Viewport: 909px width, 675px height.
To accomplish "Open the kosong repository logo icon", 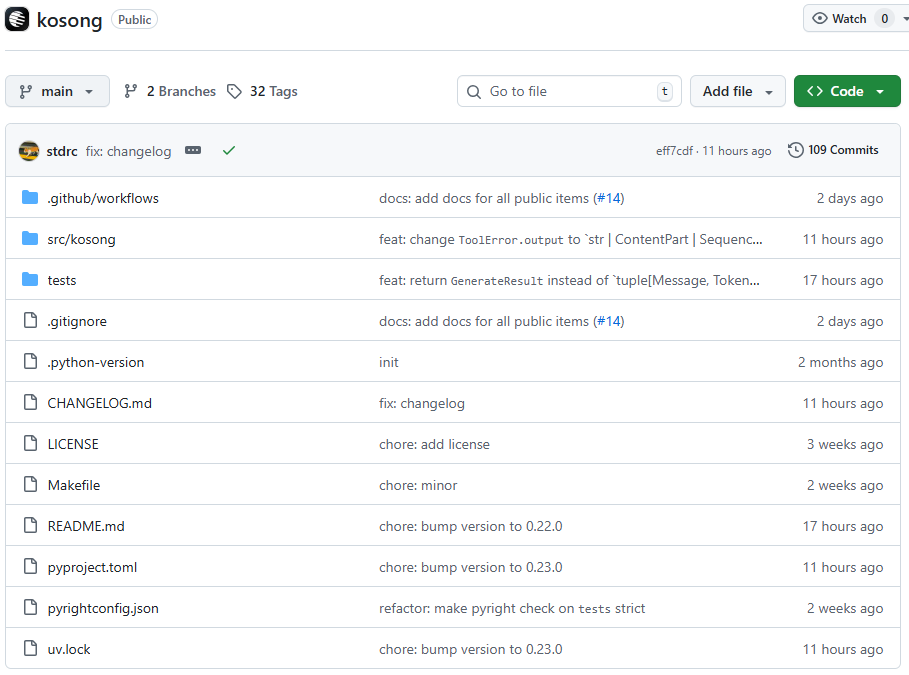I will tap(16, 18).
